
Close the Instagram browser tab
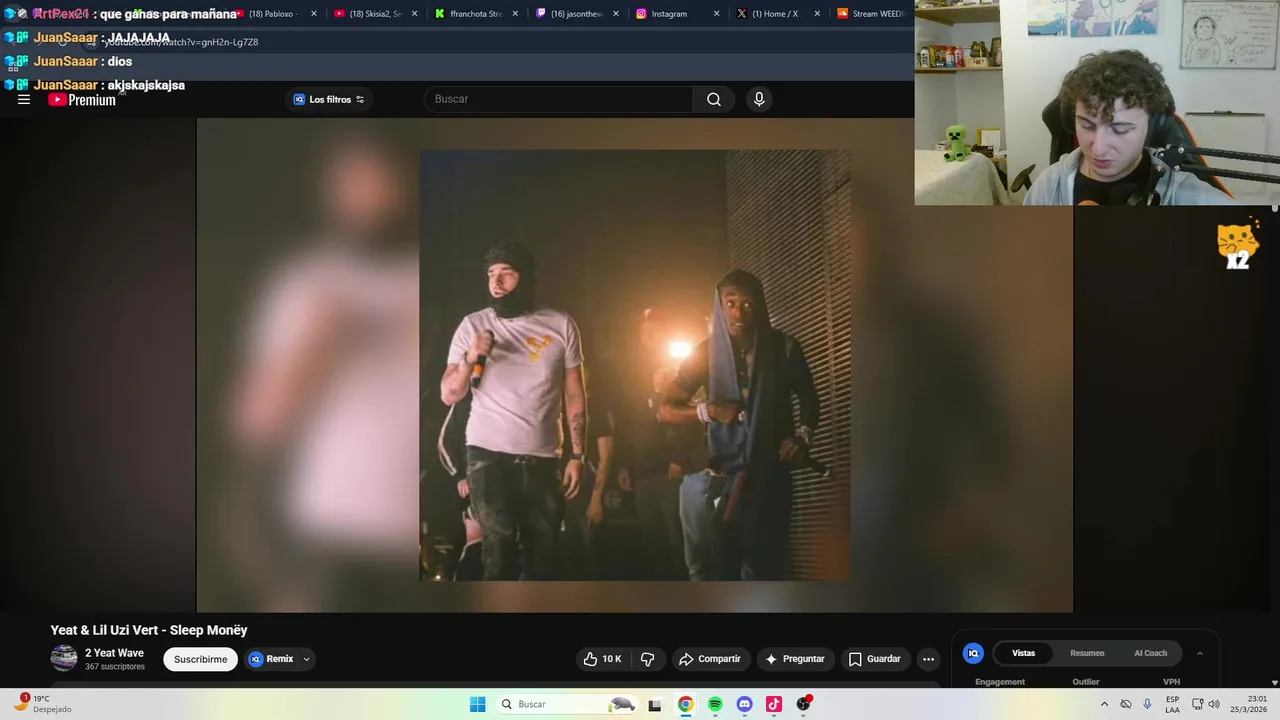(716, 14)
